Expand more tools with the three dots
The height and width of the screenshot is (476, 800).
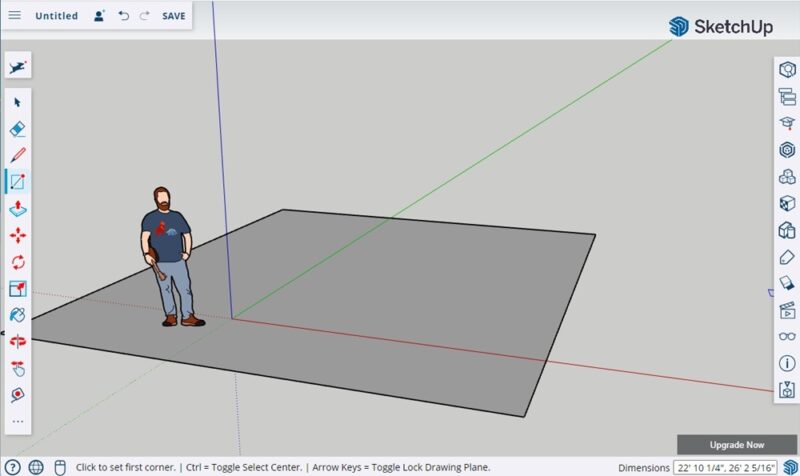(18, 421)
